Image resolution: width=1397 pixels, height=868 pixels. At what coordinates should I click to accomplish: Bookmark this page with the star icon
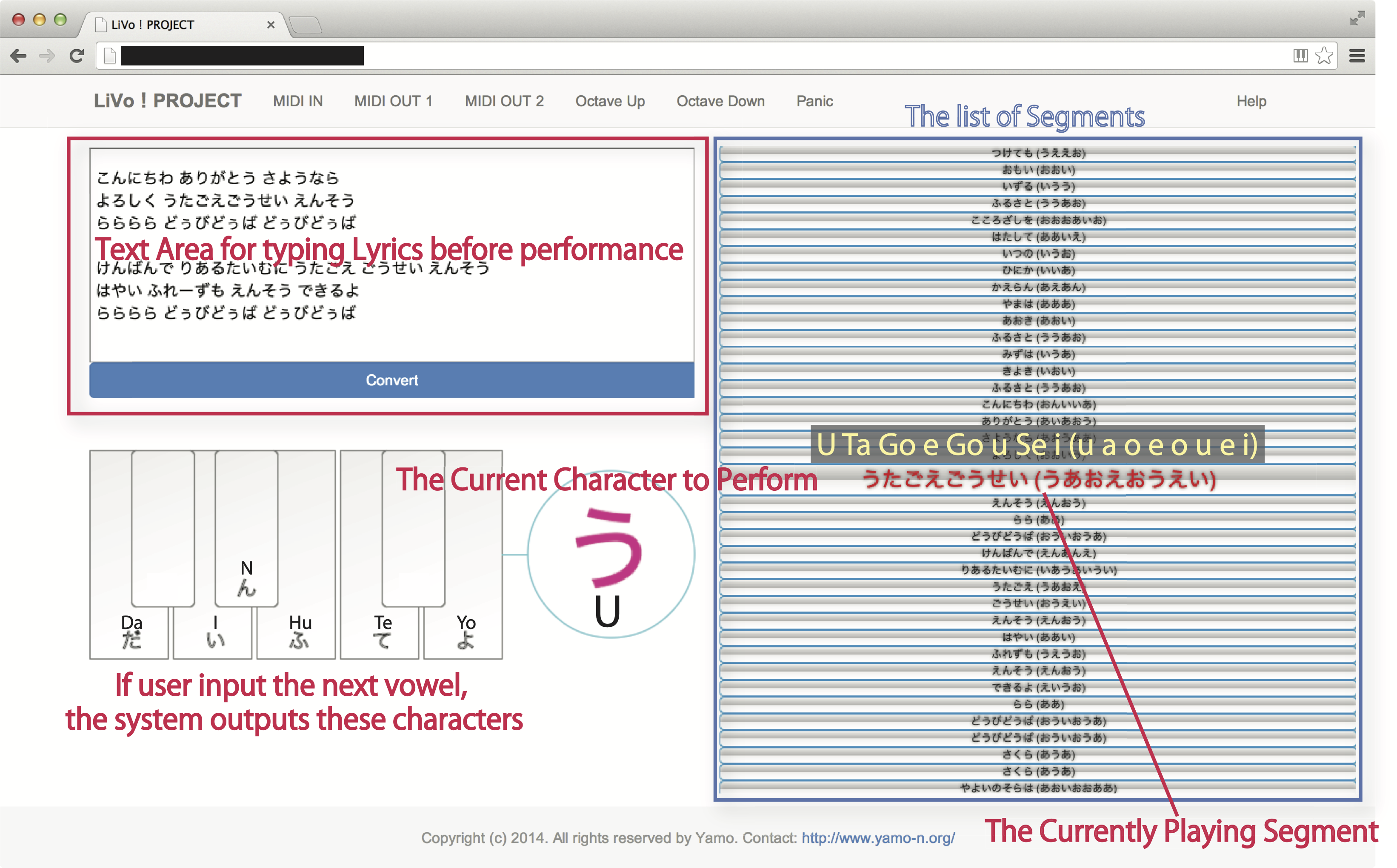1324,56
